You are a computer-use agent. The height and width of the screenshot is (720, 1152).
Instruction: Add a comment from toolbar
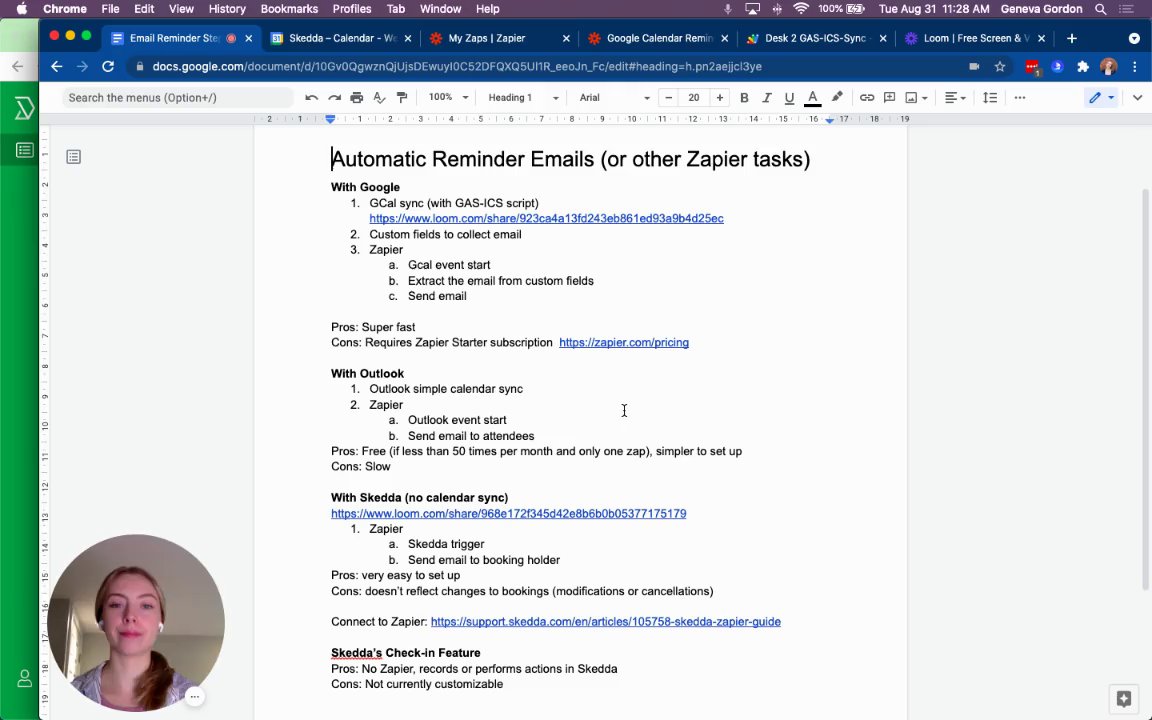889,98
